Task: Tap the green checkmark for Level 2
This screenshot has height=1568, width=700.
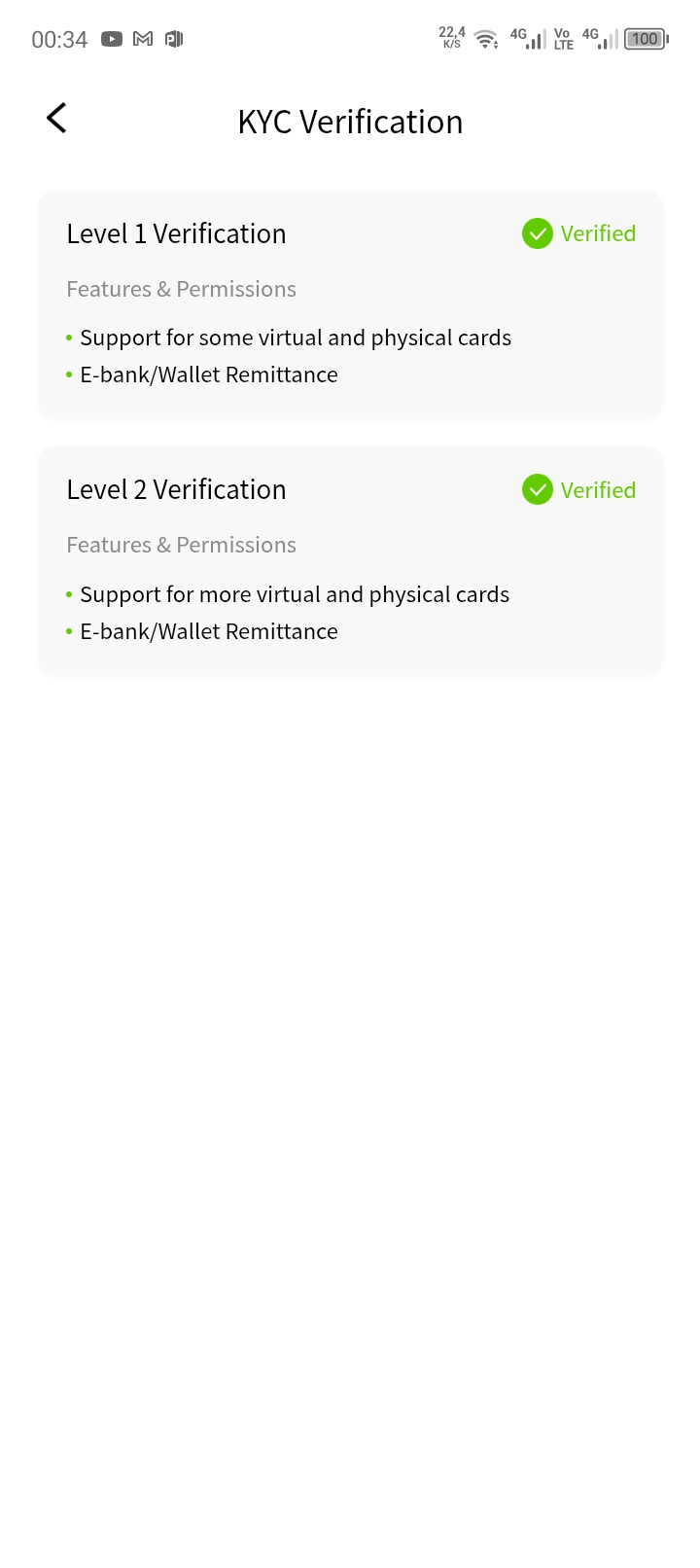Action: pyautogui.click(x=537, y=489)
